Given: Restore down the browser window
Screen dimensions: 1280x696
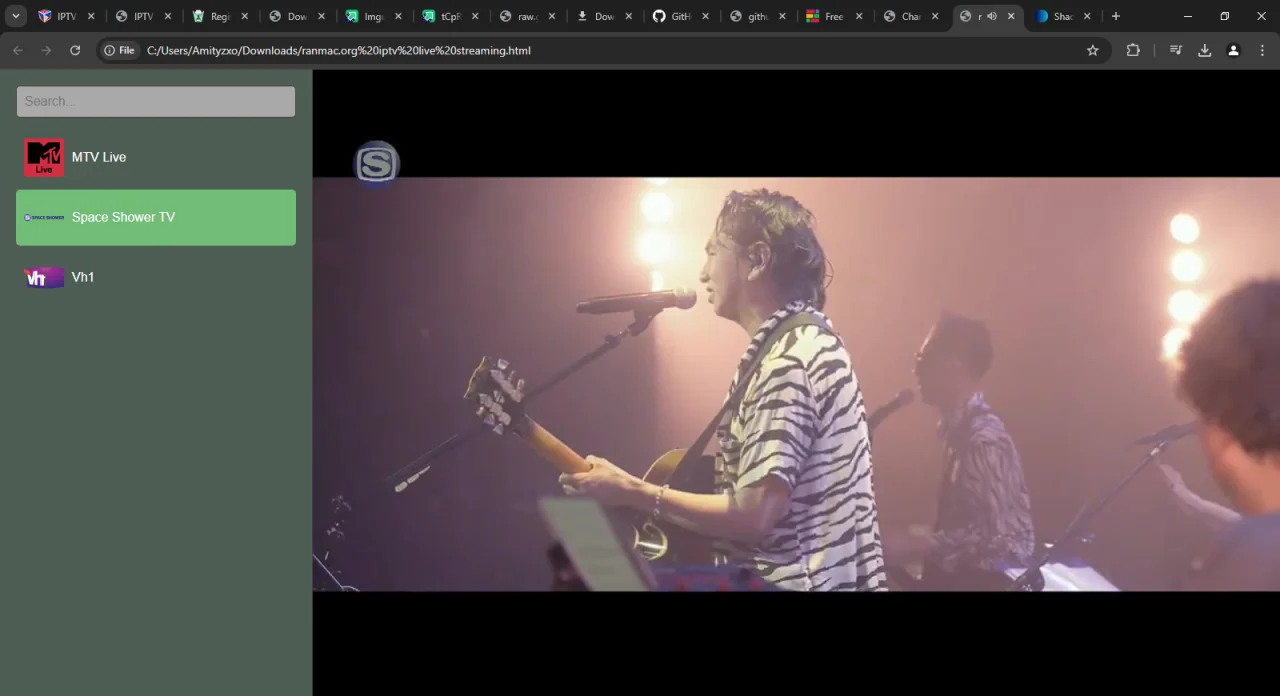Looking at the screenshot, I should click(x=1225, y=16).
